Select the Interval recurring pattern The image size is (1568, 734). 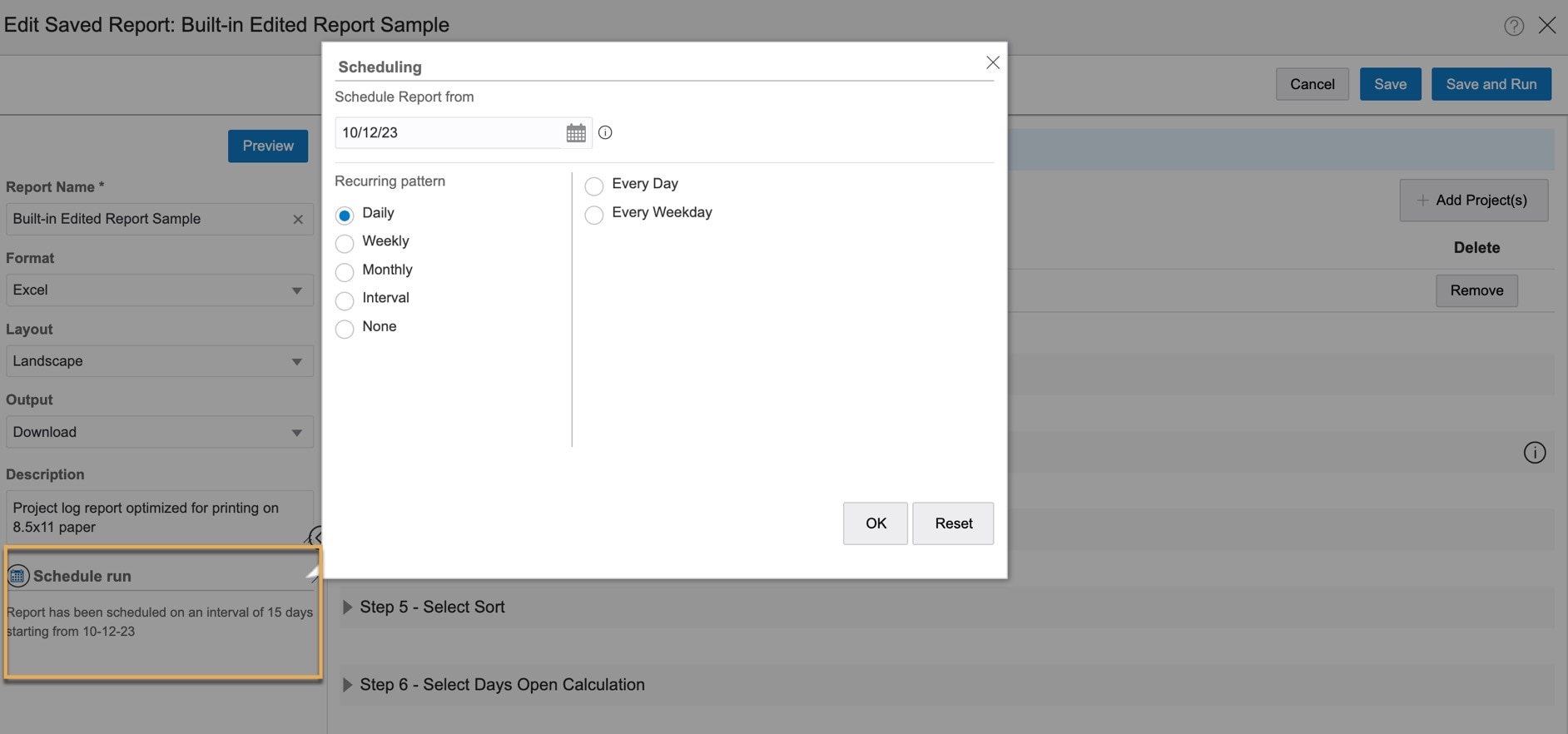345,300
